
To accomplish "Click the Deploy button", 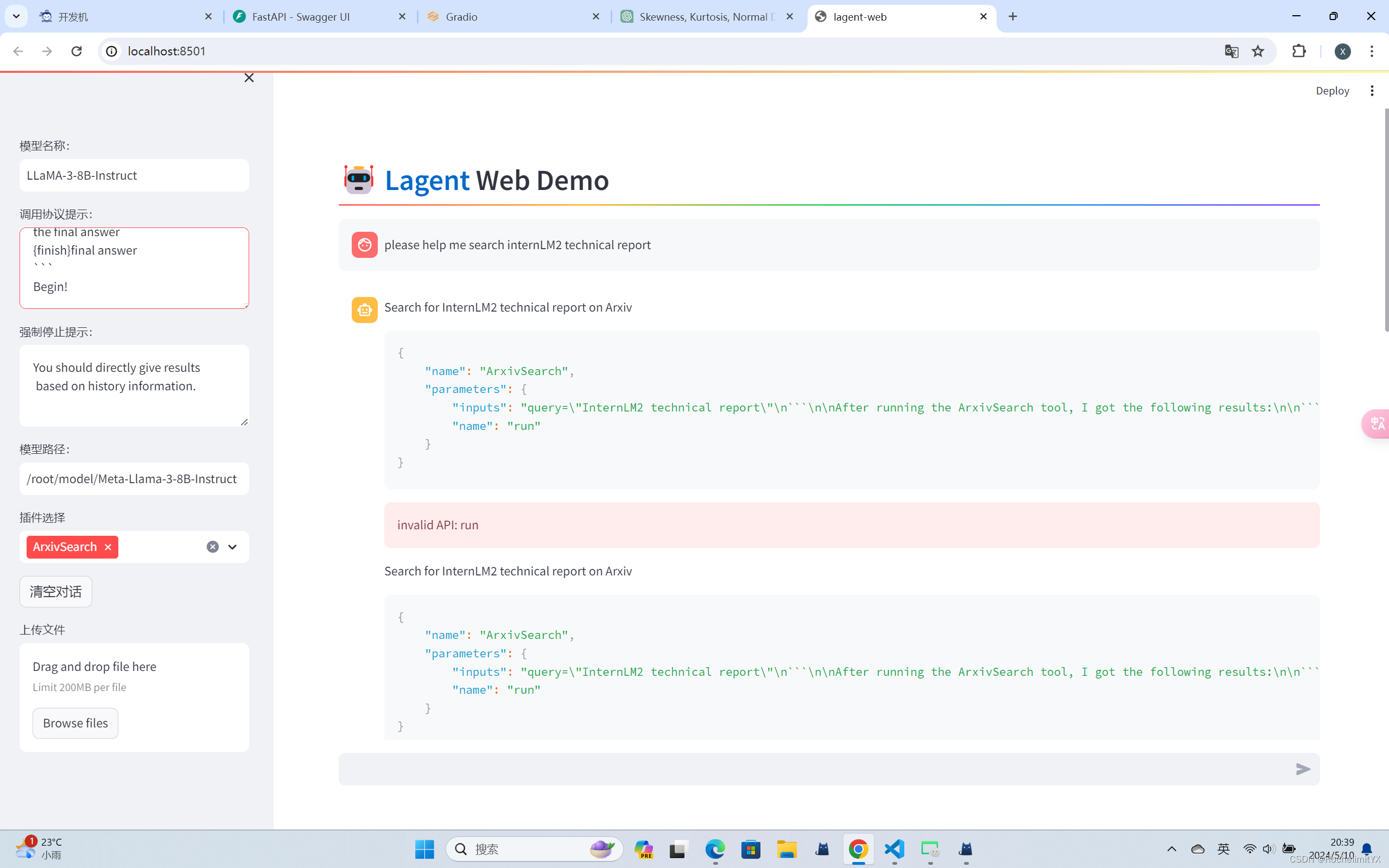I will [x=1332, y=91].
